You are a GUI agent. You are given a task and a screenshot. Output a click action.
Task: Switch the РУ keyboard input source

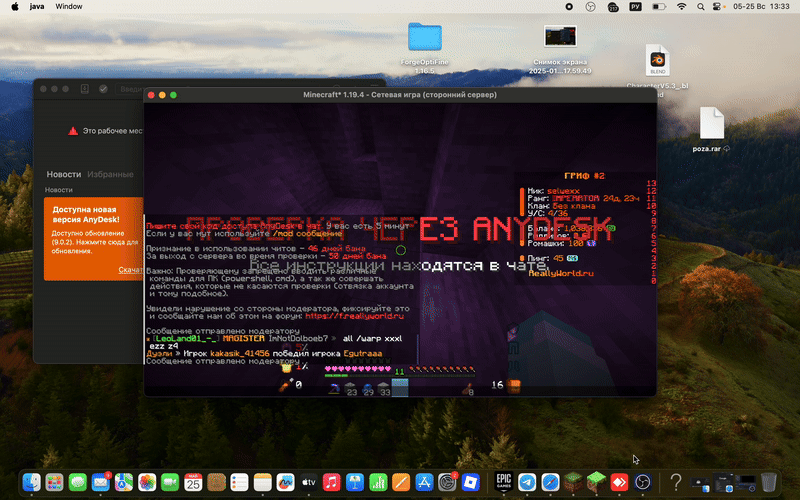[x=635, y=7]
